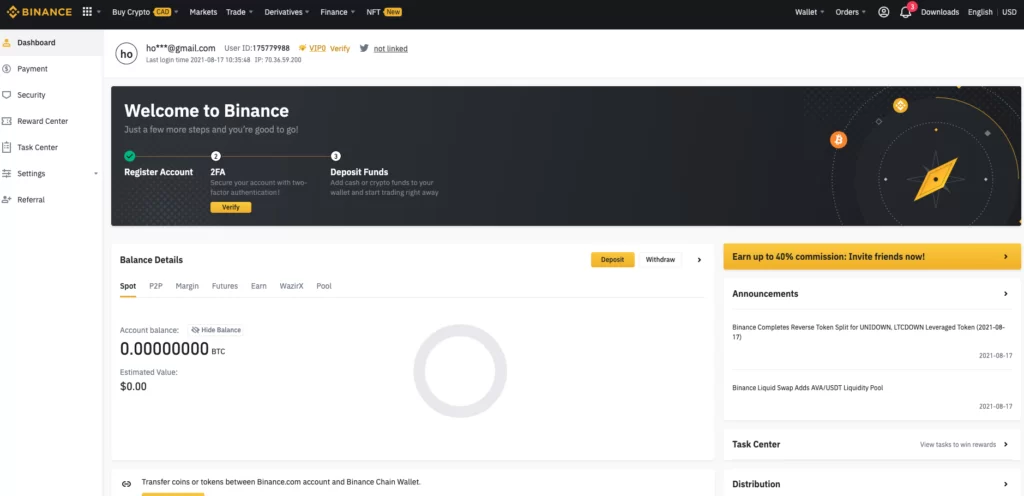The width and height of the screenshot is (1024, 496).
Task: Click the yellow Deposit button
Action: coord(613,260)
